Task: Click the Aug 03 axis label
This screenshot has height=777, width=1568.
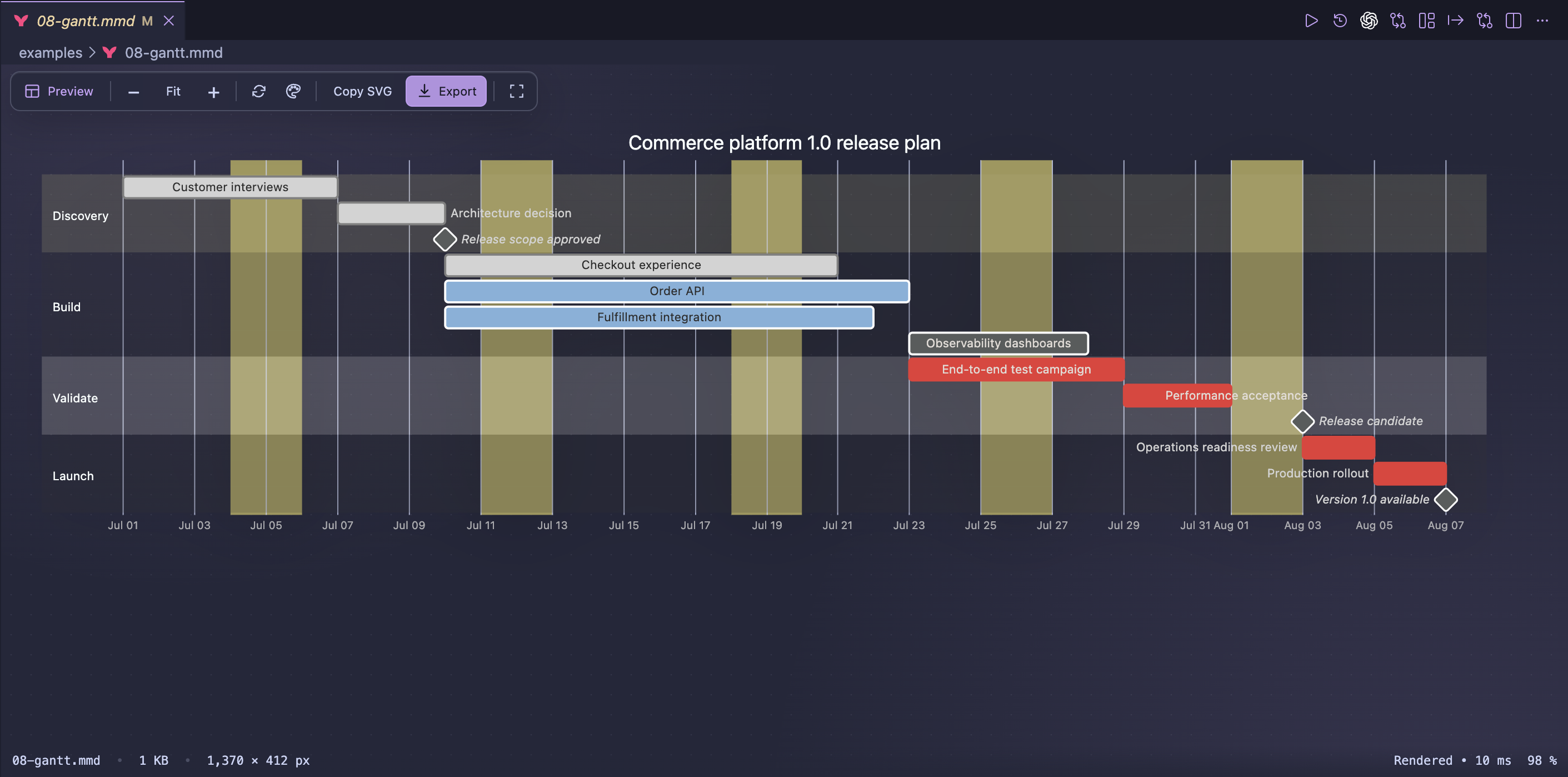Action: point(1302,525)
